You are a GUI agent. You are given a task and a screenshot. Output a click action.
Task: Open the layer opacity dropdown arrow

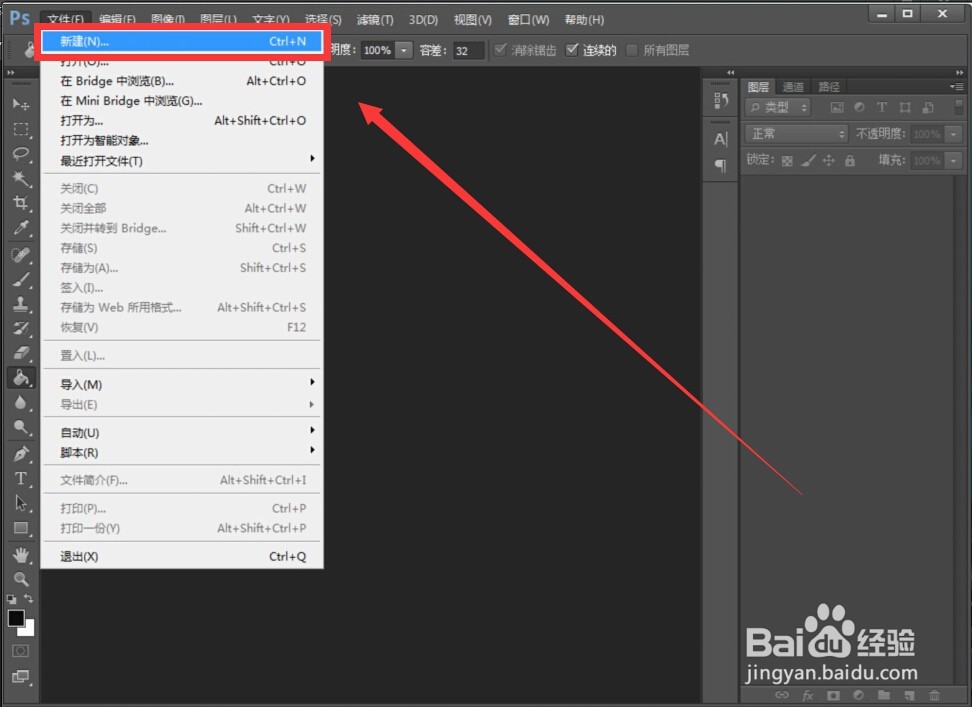pyautogui.click(x=953, y=134)
